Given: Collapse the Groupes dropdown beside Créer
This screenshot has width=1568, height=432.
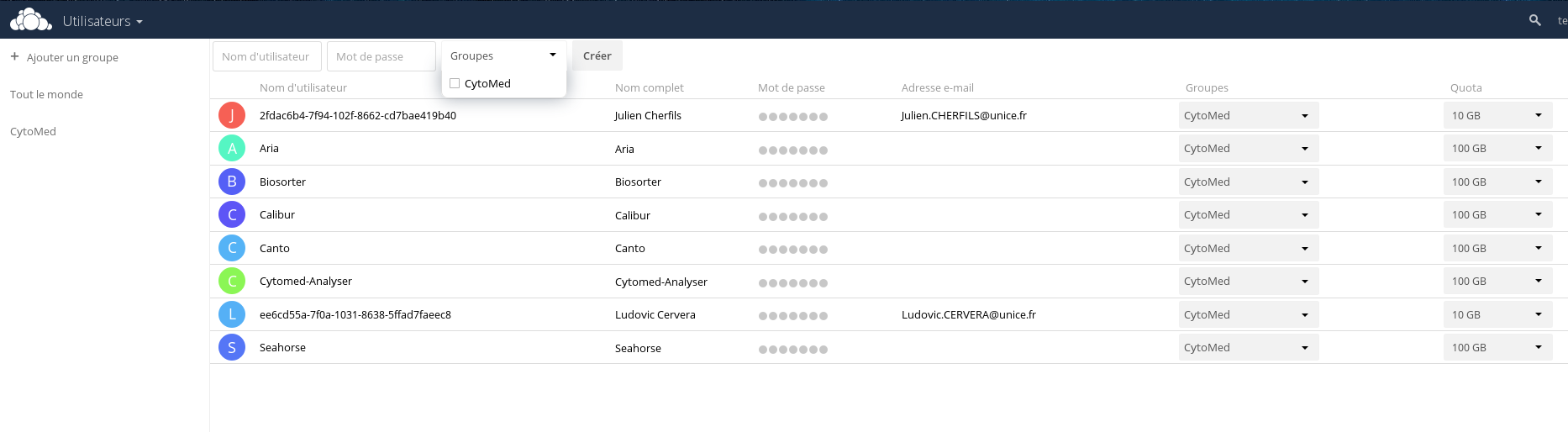Looking at the screenshot, I should pos(503,55).
